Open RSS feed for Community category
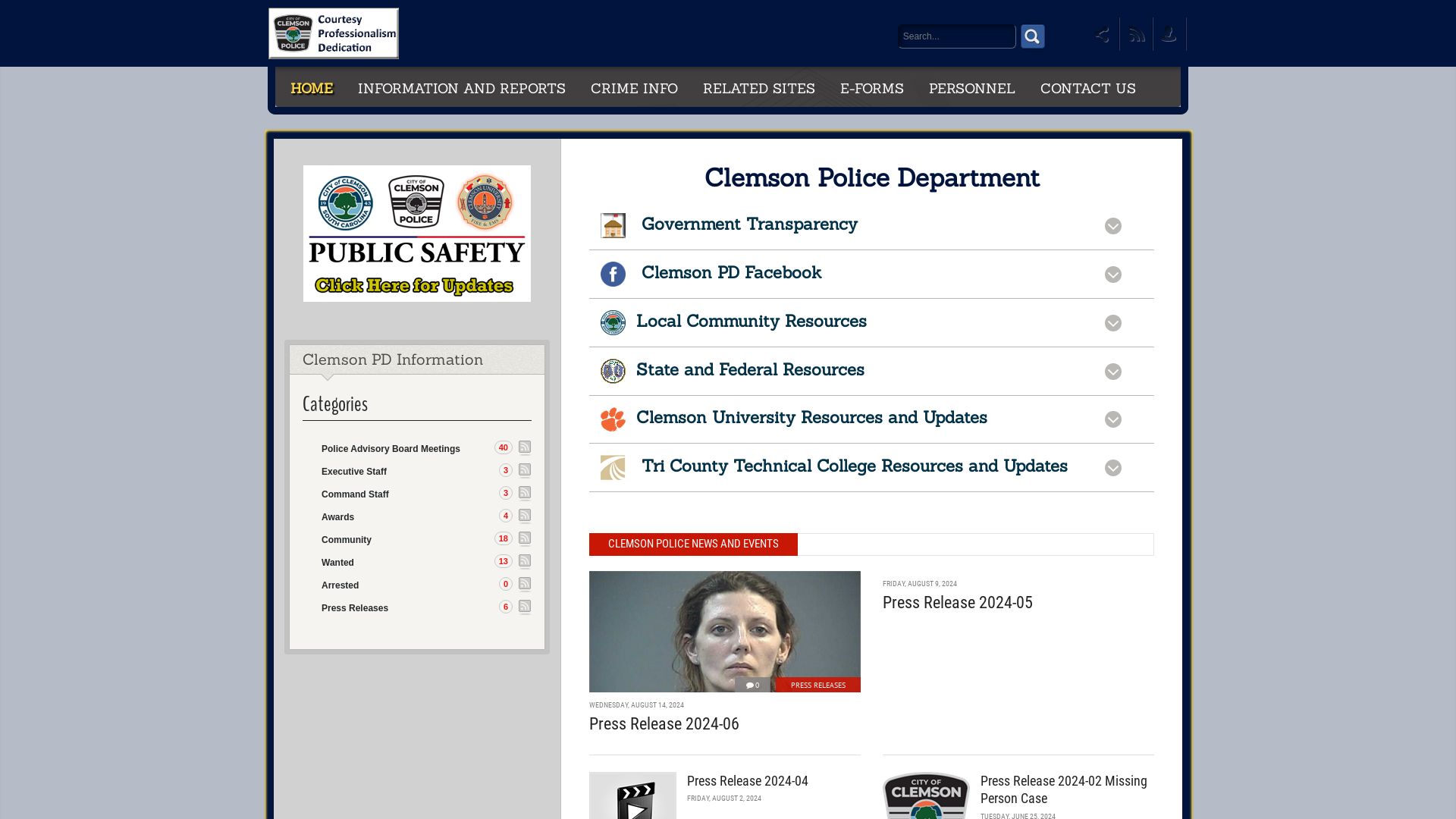 click(x=525, y=538)
